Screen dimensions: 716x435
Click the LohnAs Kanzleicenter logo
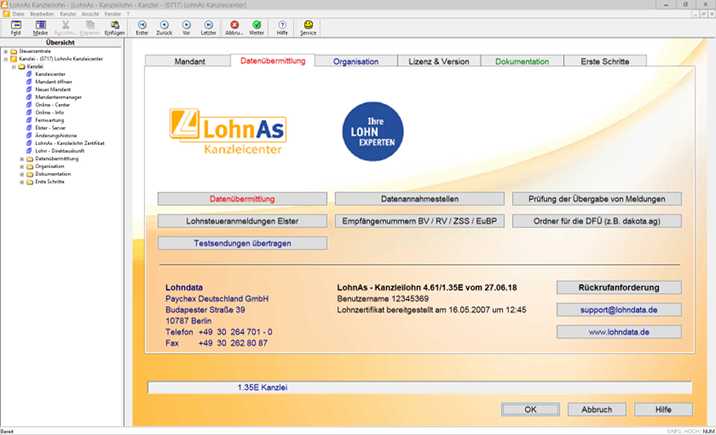[x=228, y=131]
